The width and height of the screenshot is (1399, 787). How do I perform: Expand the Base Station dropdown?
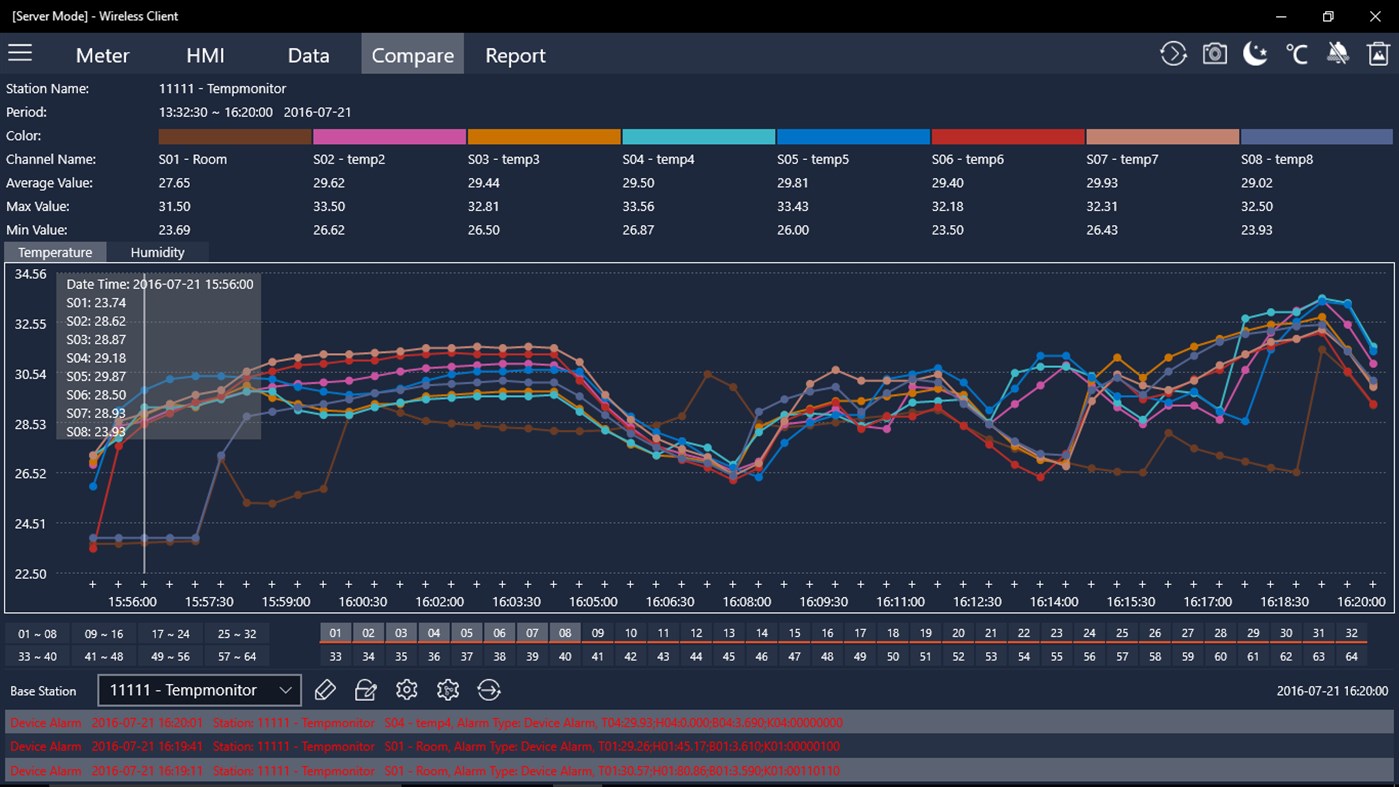pyautogui.click(x=200, y=690)
